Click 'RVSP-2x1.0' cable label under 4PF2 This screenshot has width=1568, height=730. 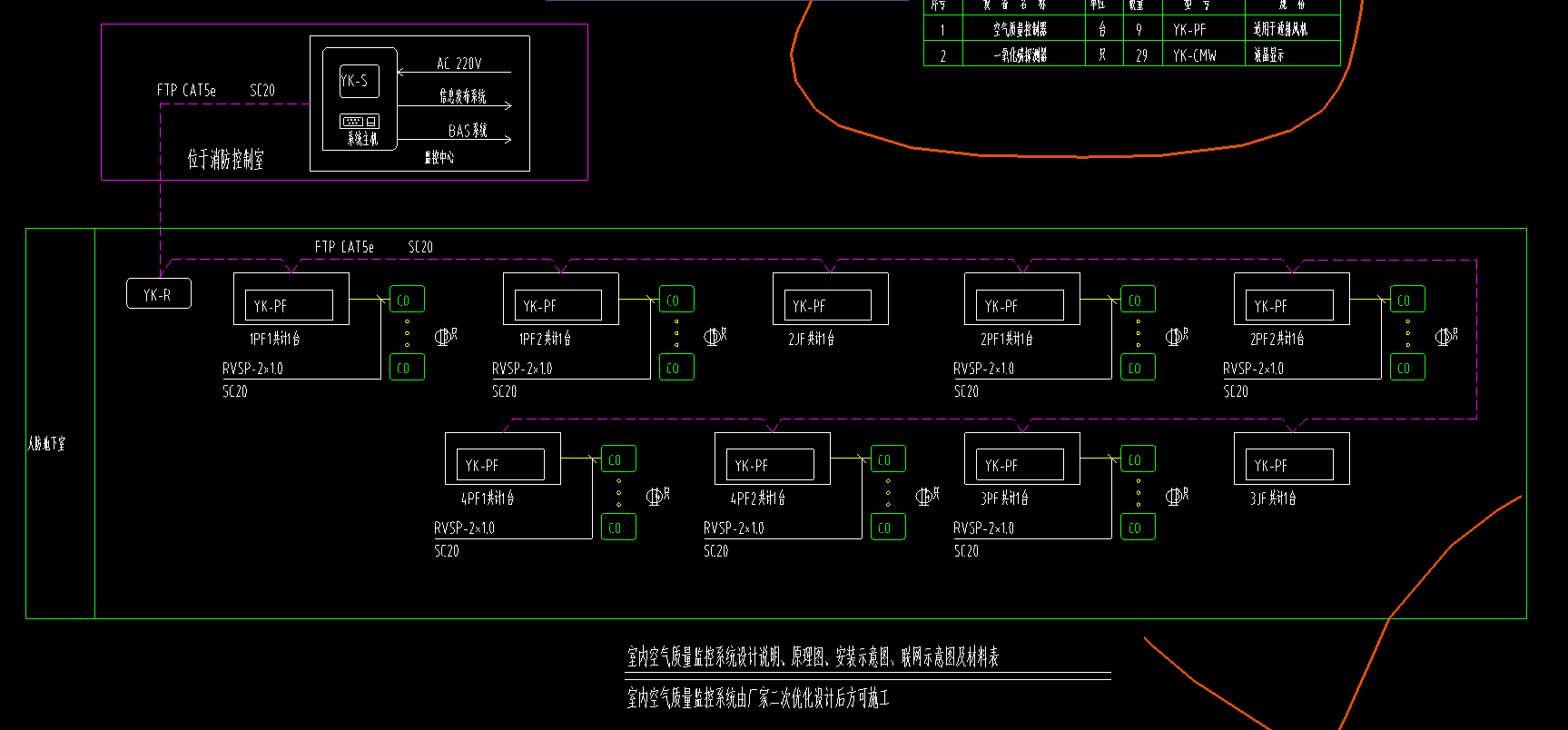[x=734, y=528]
